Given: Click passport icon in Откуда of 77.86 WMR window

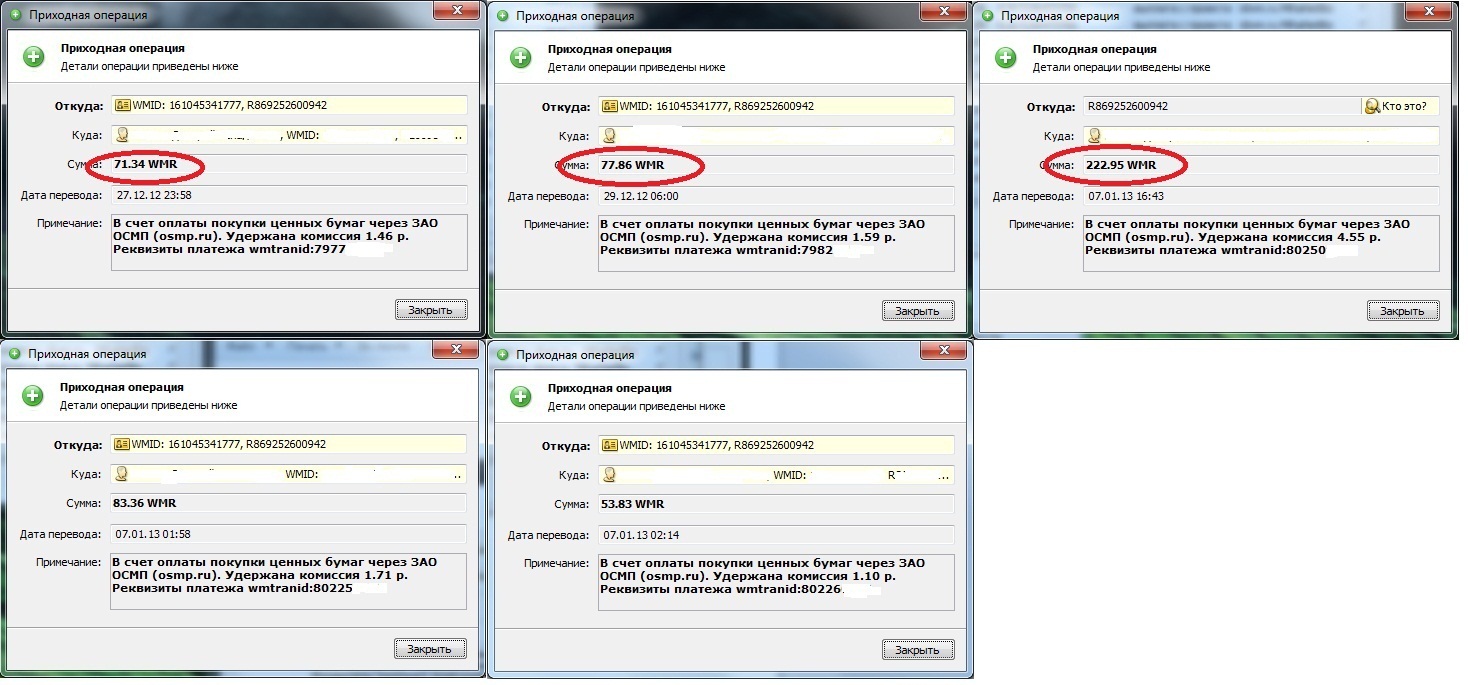Looking at the screenshot, I should tap(610, 106).
